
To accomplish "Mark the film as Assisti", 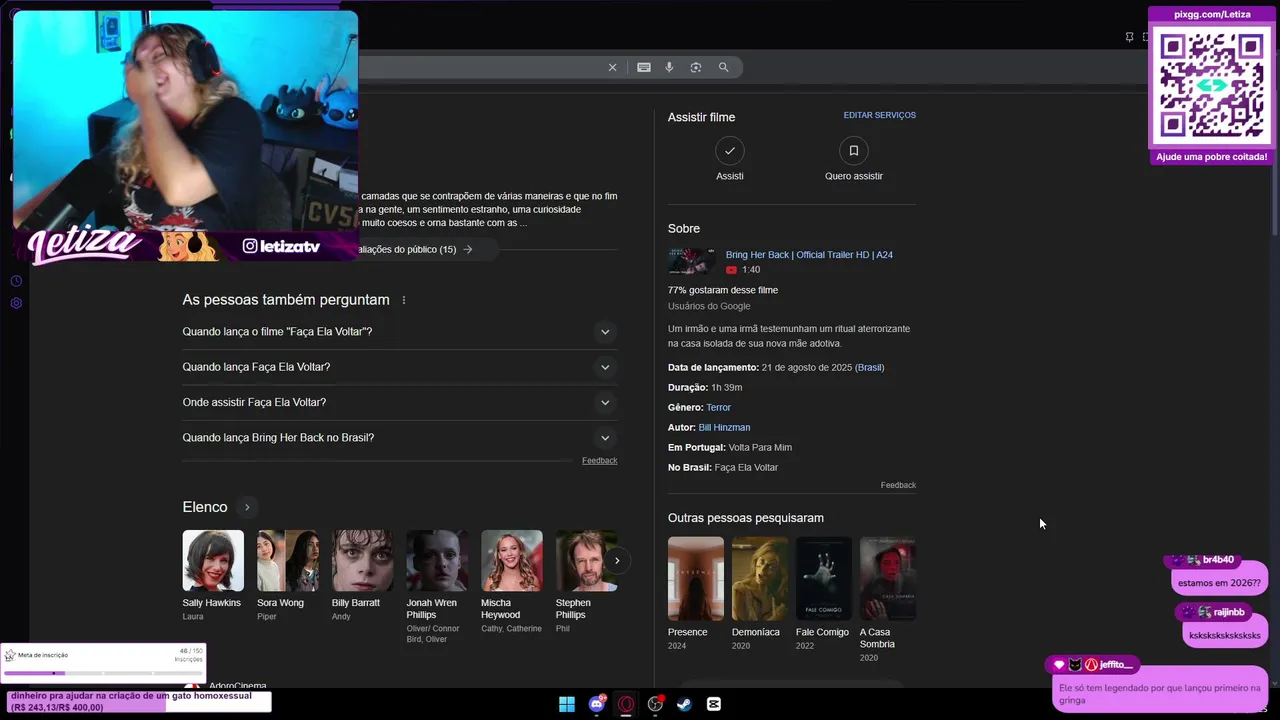I will 730,151.
